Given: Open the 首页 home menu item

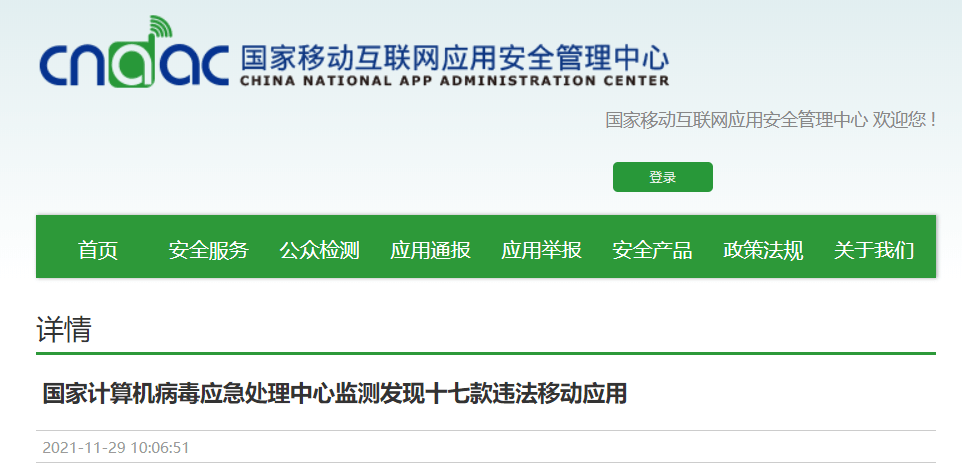Looking at the screenshot, I should (98, 250).
